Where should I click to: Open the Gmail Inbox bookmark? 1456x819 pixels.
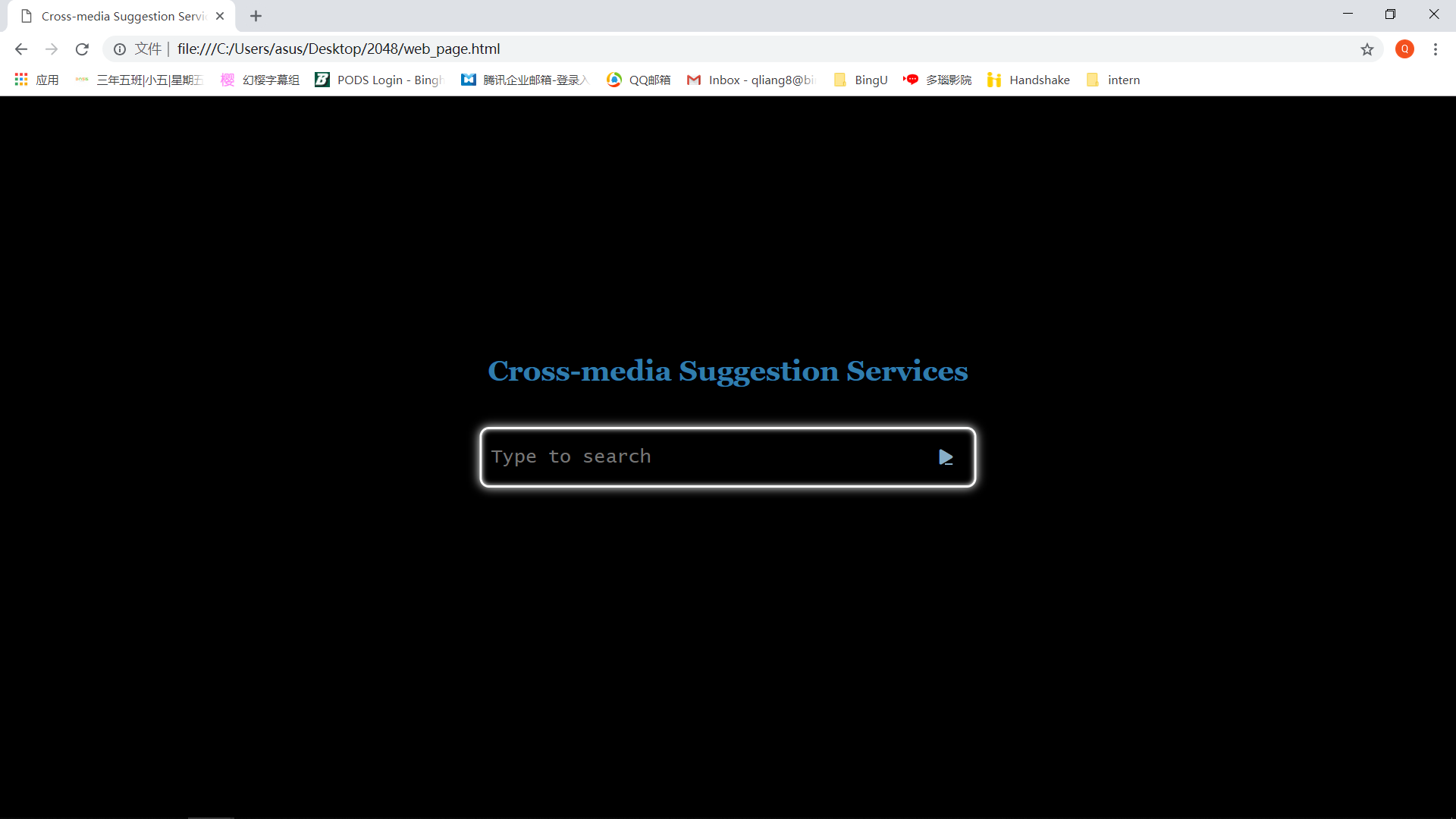tap(751, 80)
